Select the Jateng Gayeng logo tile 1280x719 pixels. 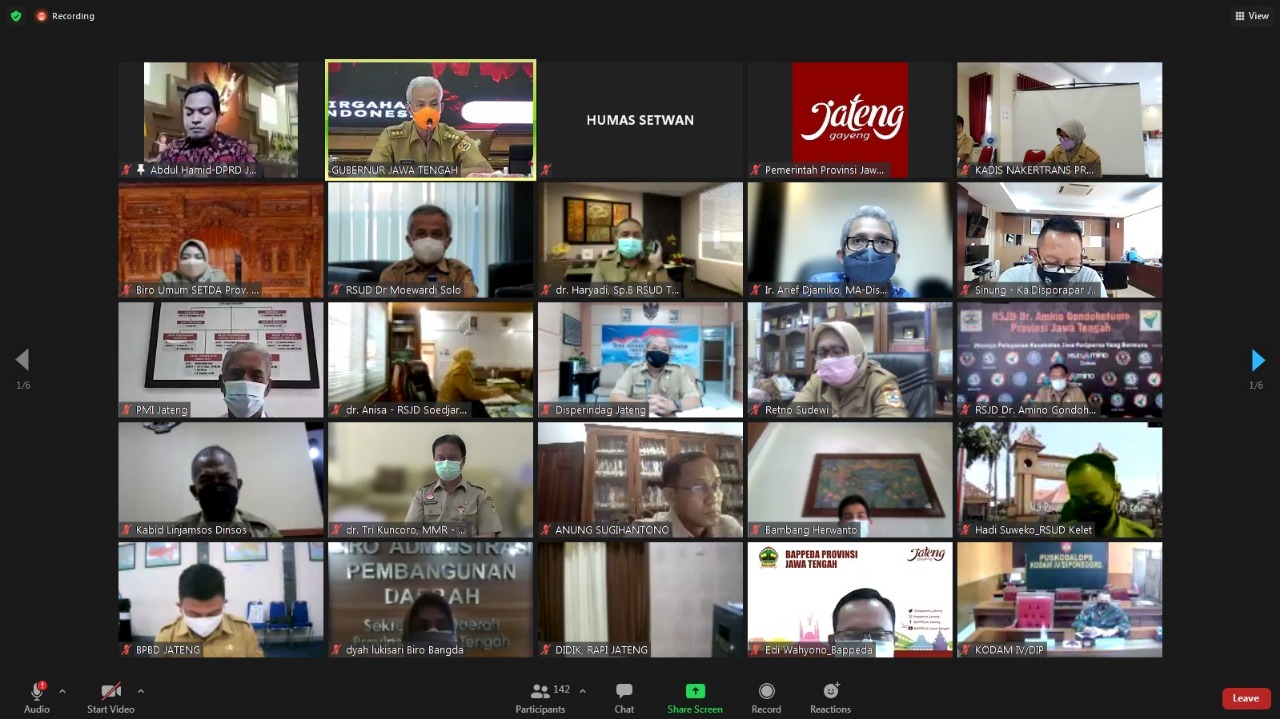coord(850,119)
